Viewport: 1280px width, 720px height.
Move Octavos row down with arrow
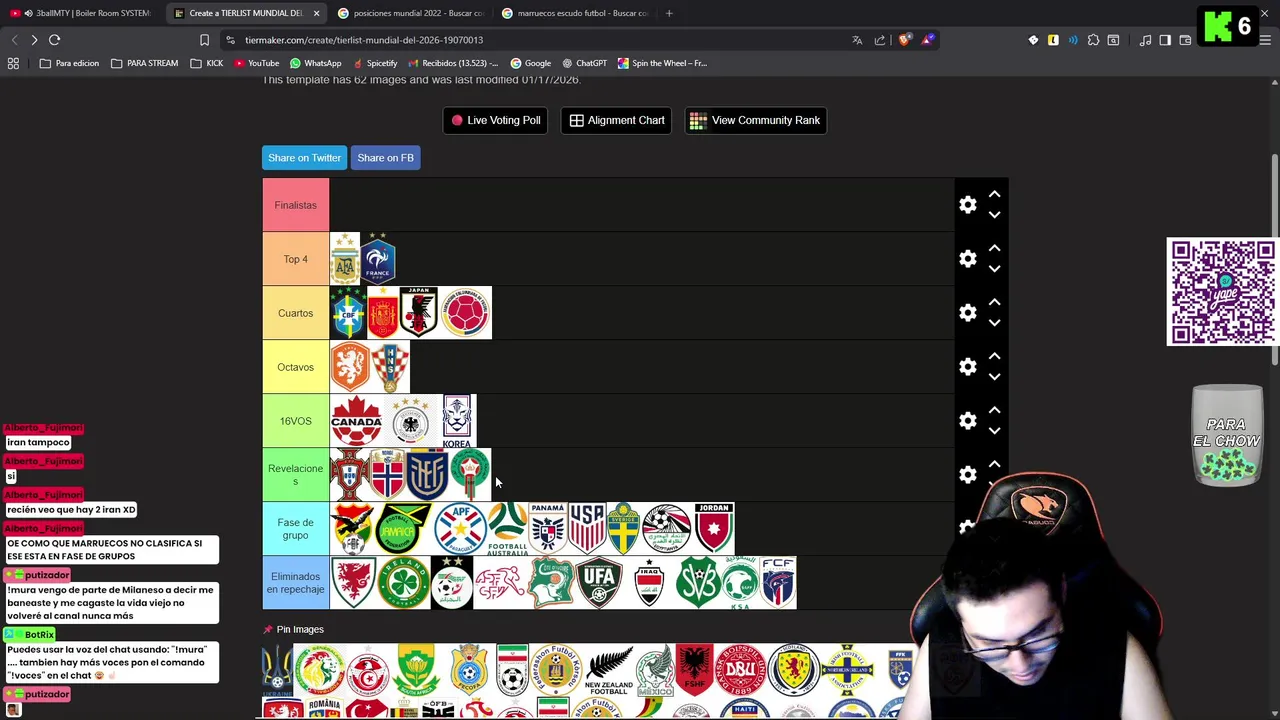[994, 377]
